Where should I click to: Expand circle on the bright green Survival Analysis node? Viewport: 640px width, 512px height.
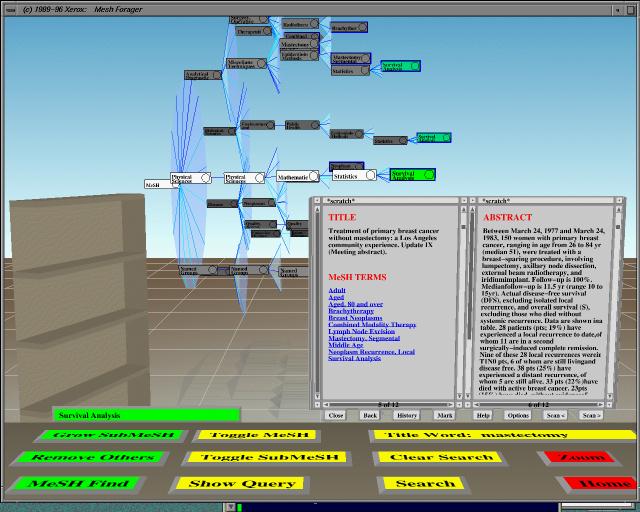point(429,174)
